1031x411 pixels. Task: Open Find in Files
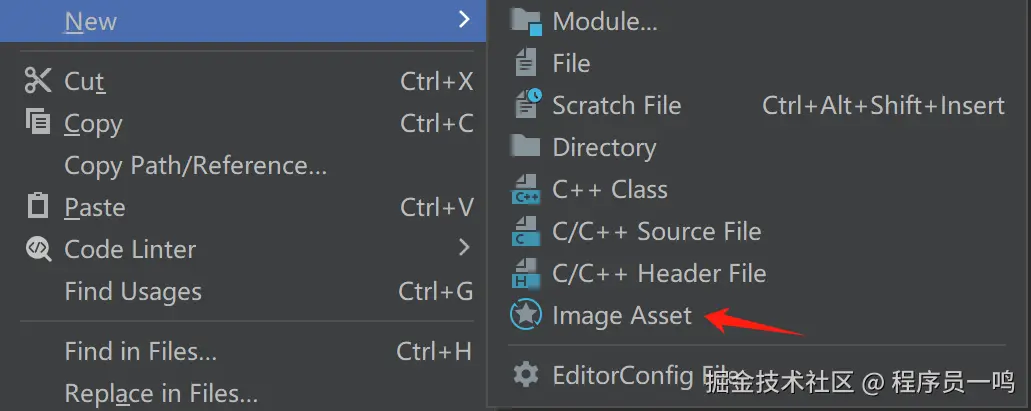pyautogui.click(x=140, y=351)
